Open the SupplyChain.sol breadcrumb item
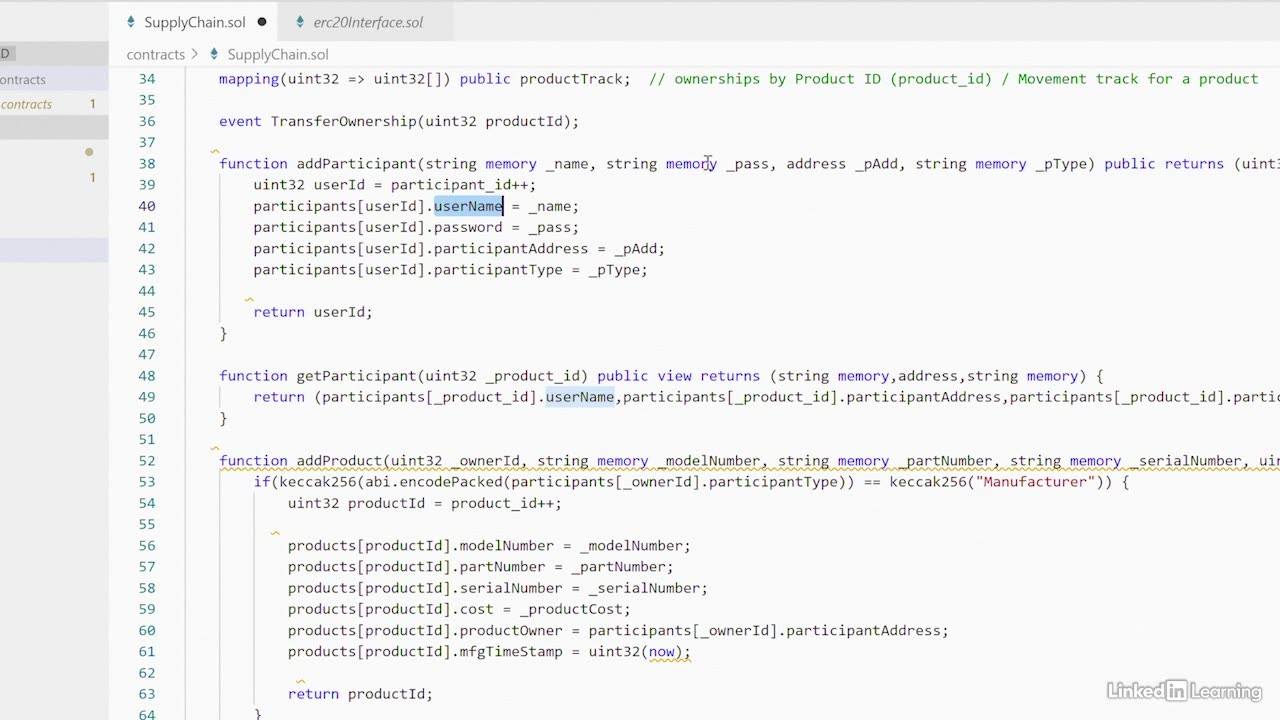1280x720 pixels. point(277,54)
